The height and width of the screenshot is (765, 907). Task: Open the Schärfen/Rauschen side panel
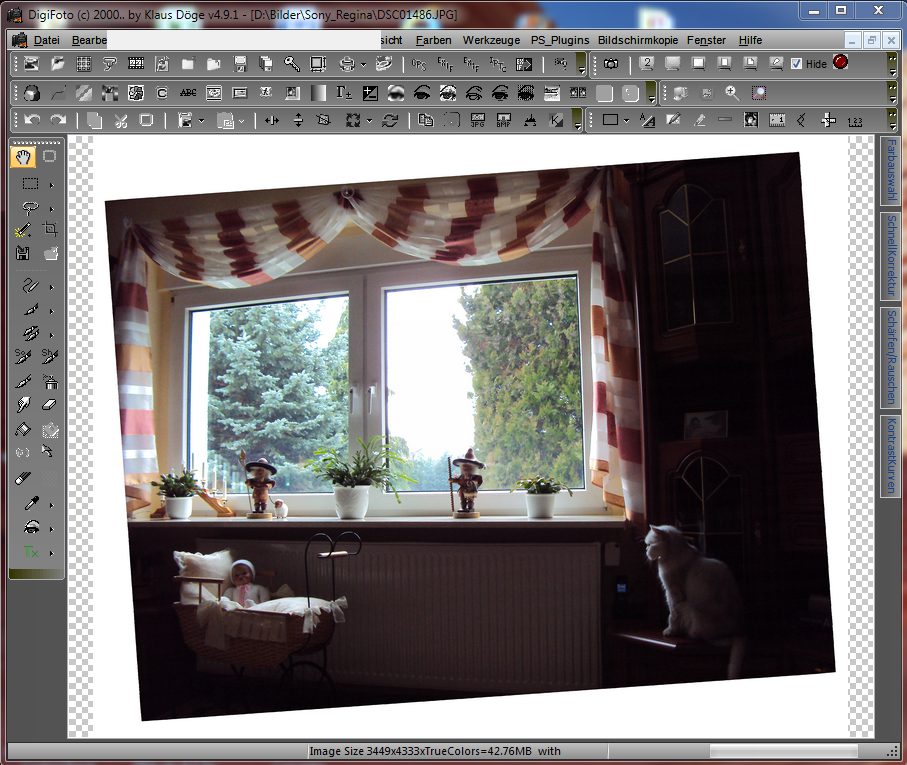click(x=888, y=356)
